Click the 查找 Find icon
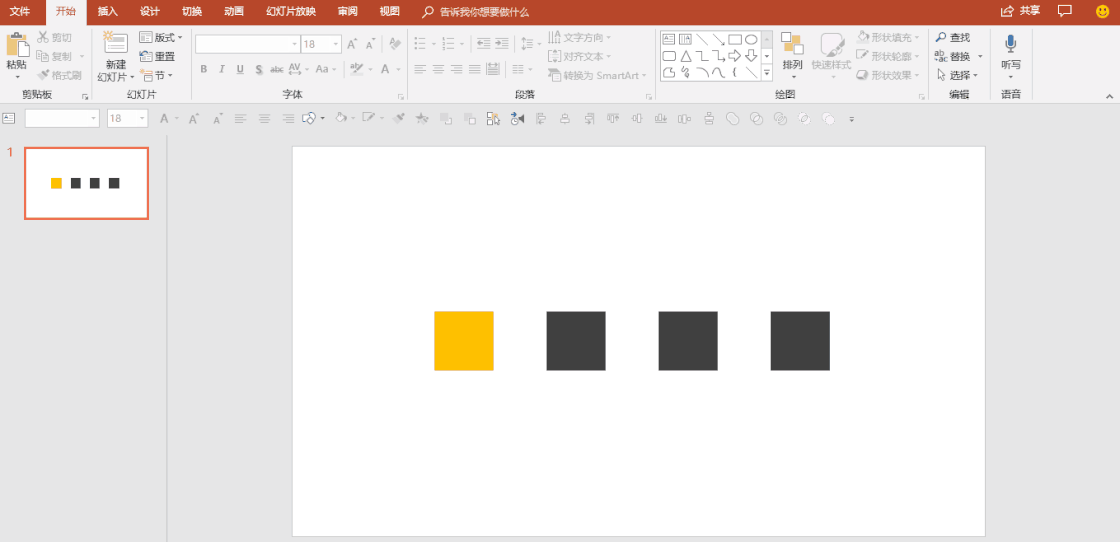Screen dimensions: 1120x542 (x=941, y=38)
